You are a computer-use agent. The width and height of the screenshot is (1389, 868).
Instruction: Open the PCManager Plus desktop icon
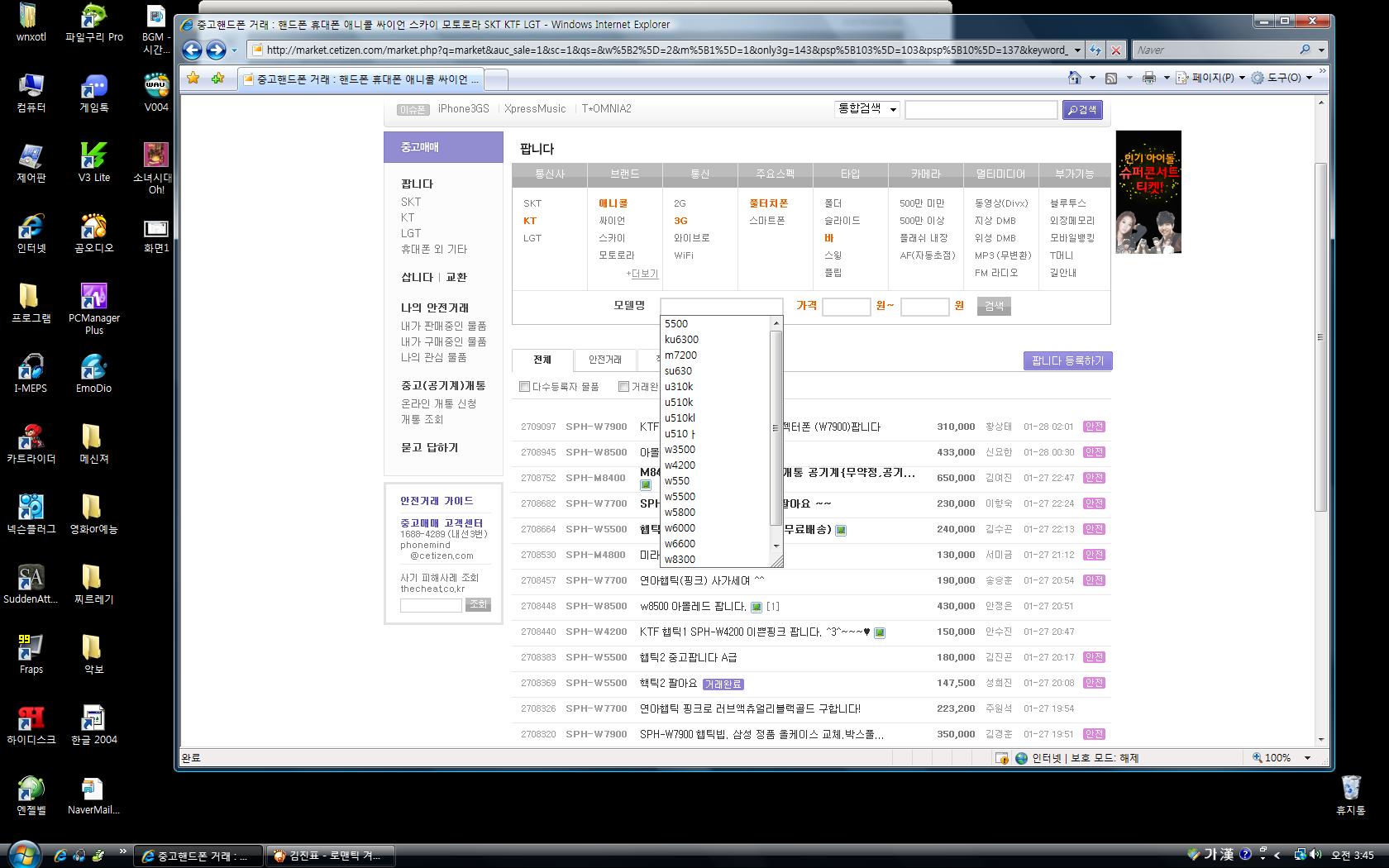click(x=94, y=309)
